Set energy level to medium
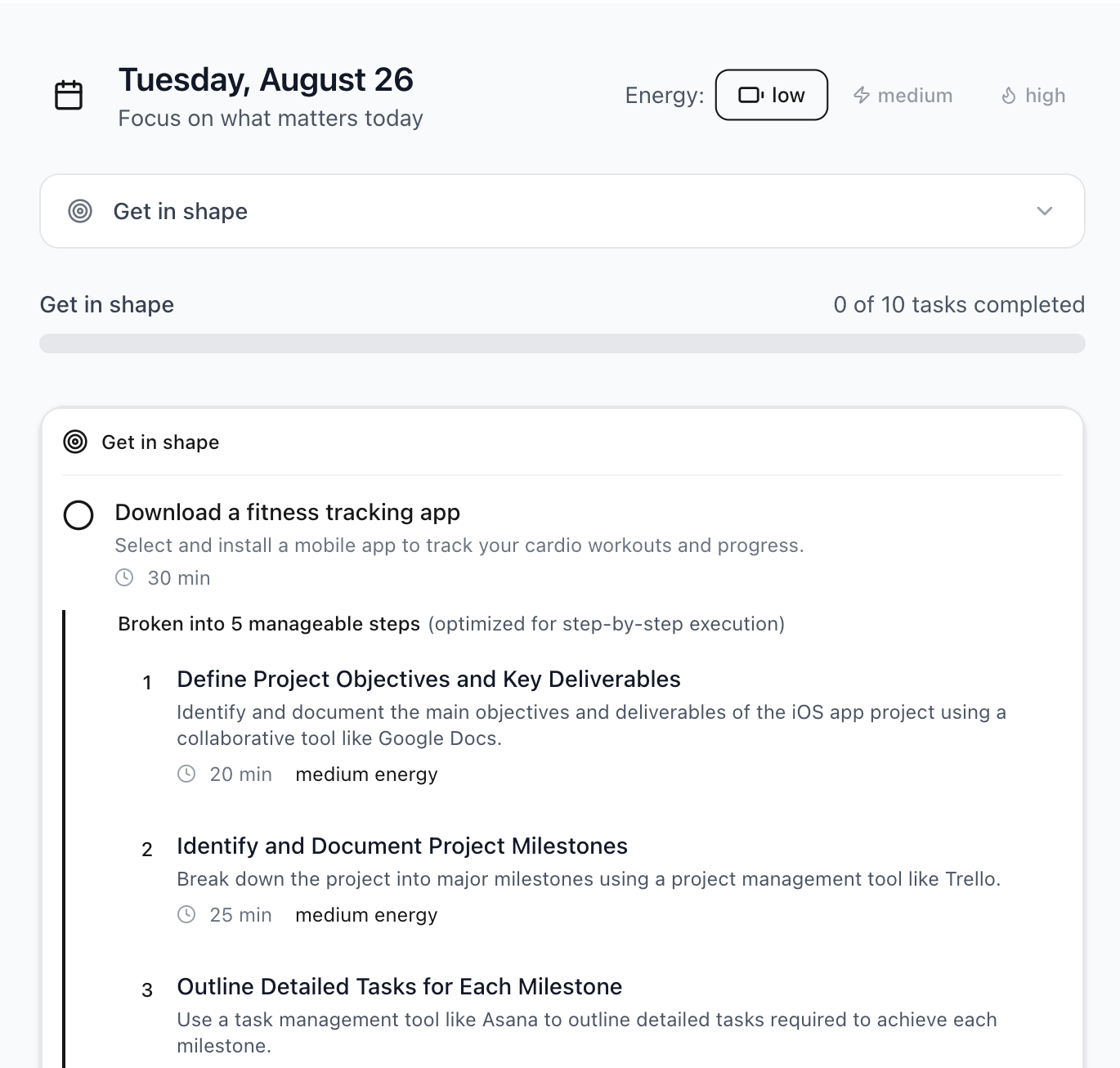1120x1068 pixels. click(903, 95)
